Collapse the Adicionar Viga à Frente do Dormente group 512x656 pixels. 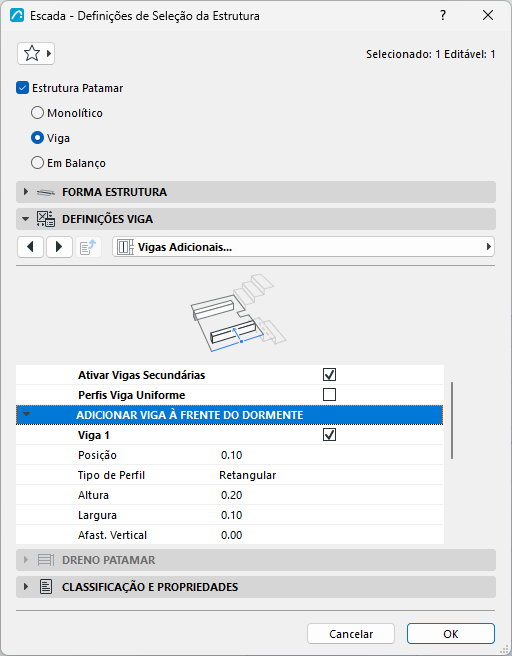click(26, 415)
